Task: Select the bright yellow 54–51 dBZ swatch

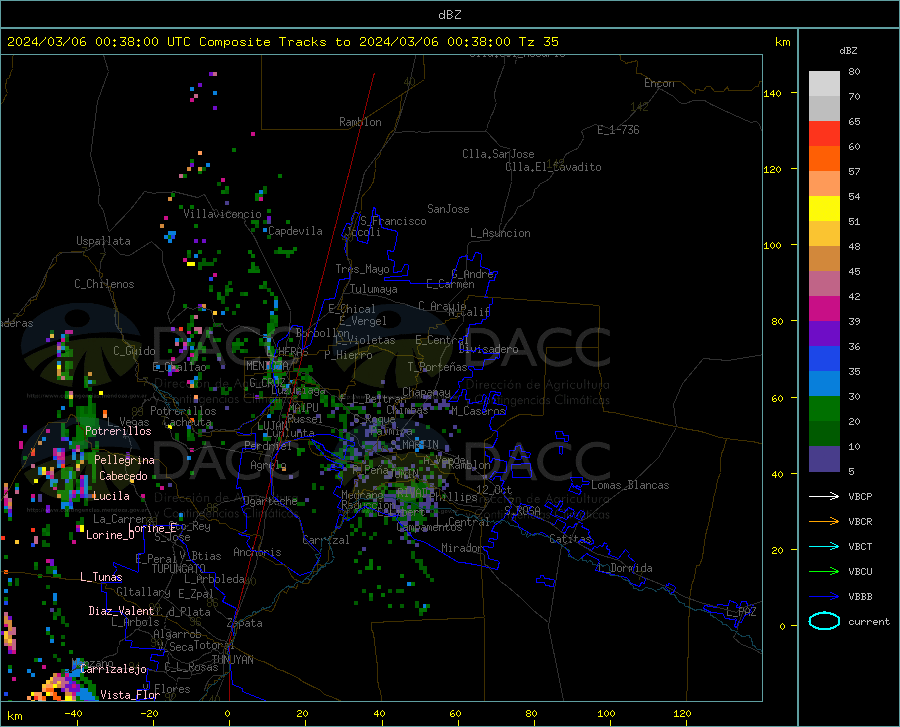Action: (x=824, y=209)
